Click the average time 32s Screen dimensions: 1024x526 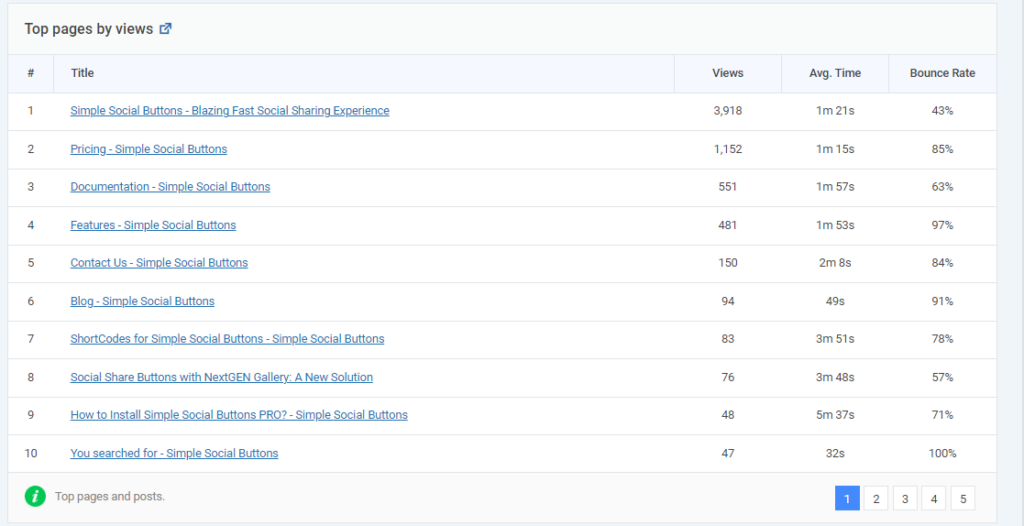point(835,453)
